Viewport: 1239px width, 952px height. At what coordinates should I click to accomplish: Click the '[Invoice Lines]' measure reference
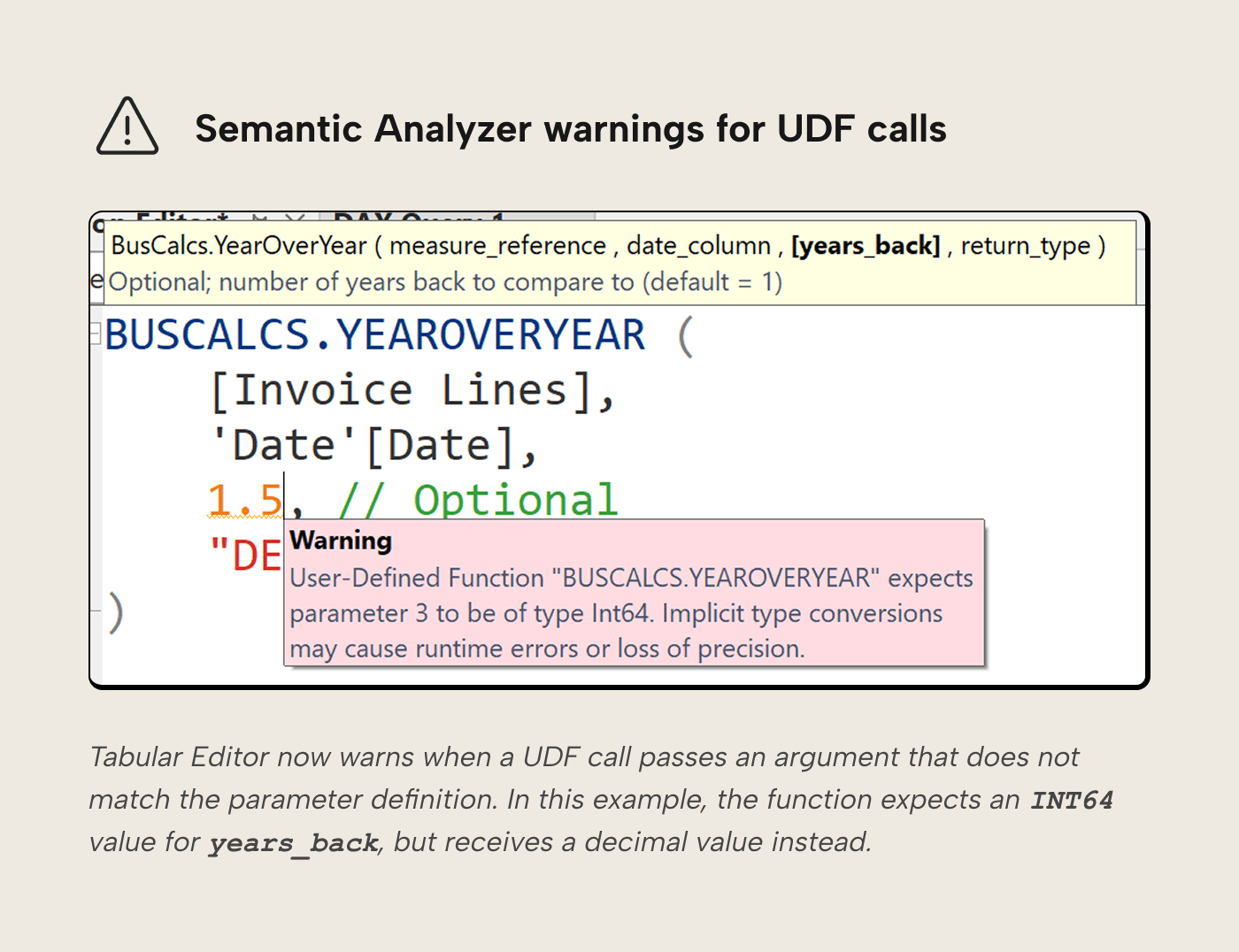coord(402,390)
